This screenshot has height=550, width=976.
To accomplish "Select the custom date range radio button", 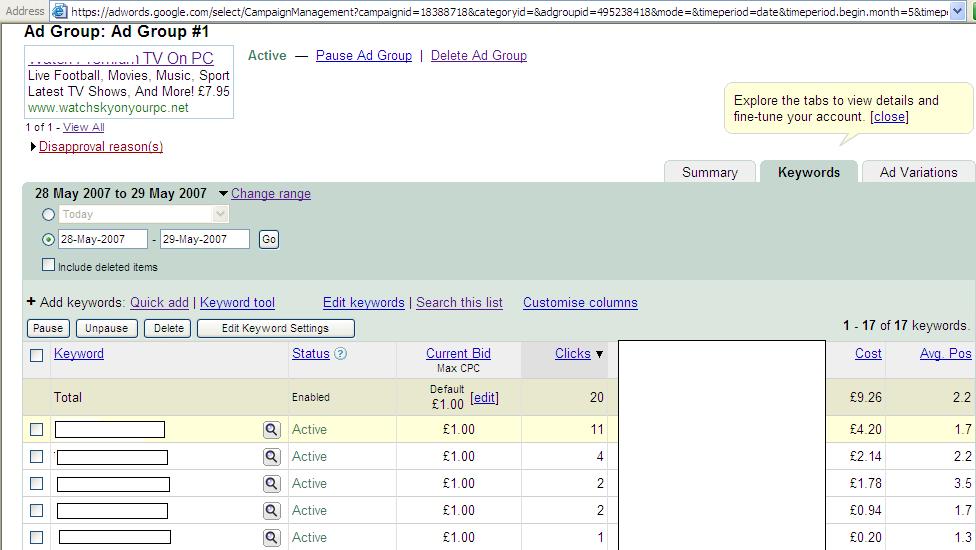I will (x=48, y=240).
